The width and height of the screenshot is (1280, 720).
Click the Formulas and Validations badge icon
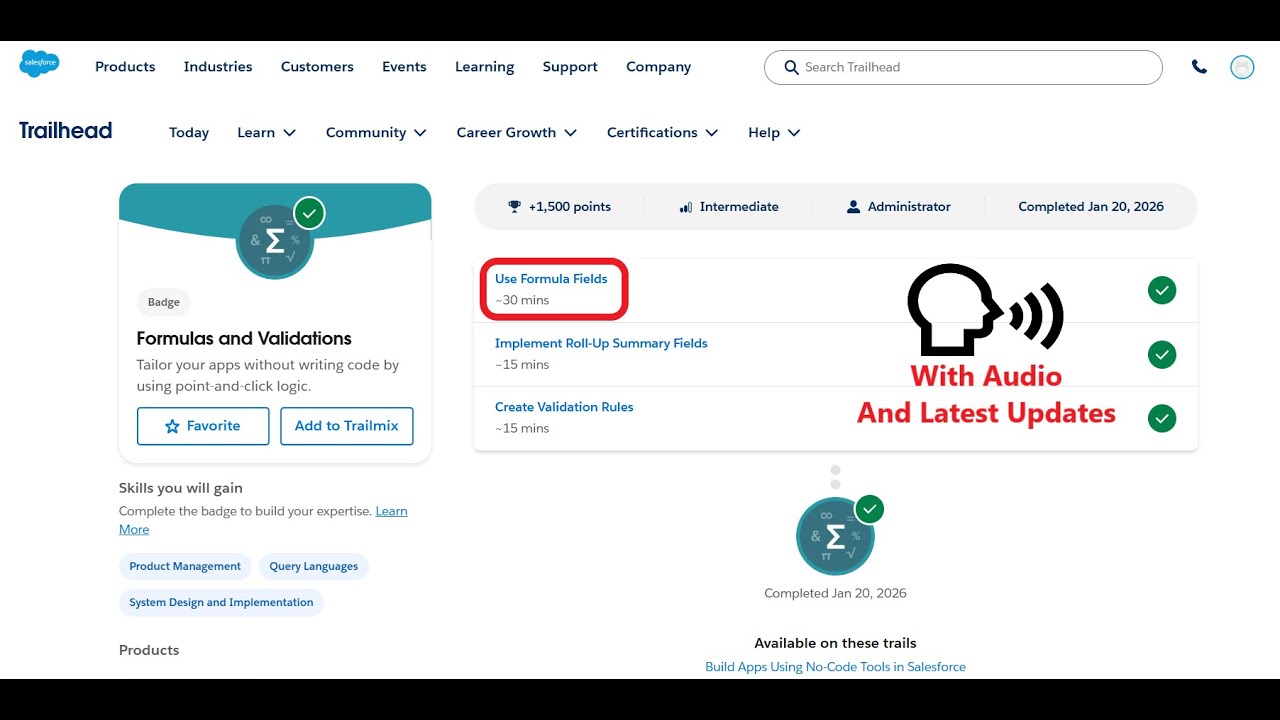(x=275, y=240)
